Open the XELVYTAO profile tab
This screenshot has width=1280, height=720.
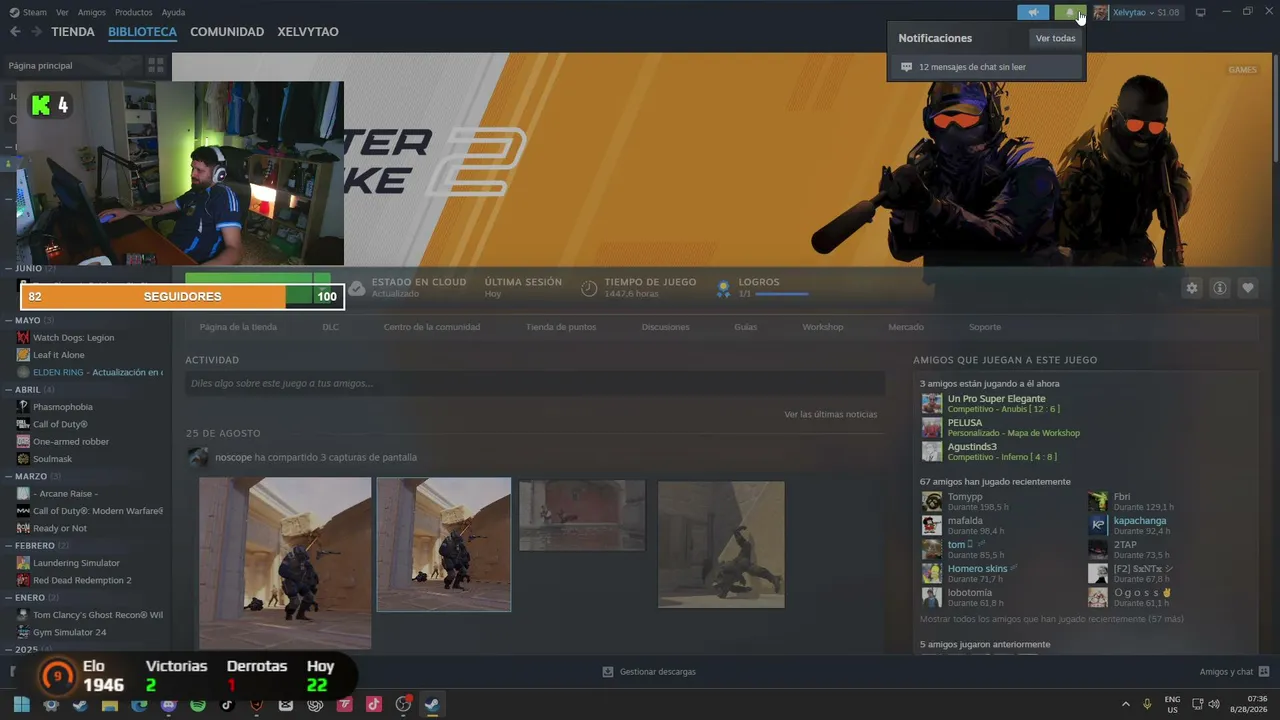[308, 32]
